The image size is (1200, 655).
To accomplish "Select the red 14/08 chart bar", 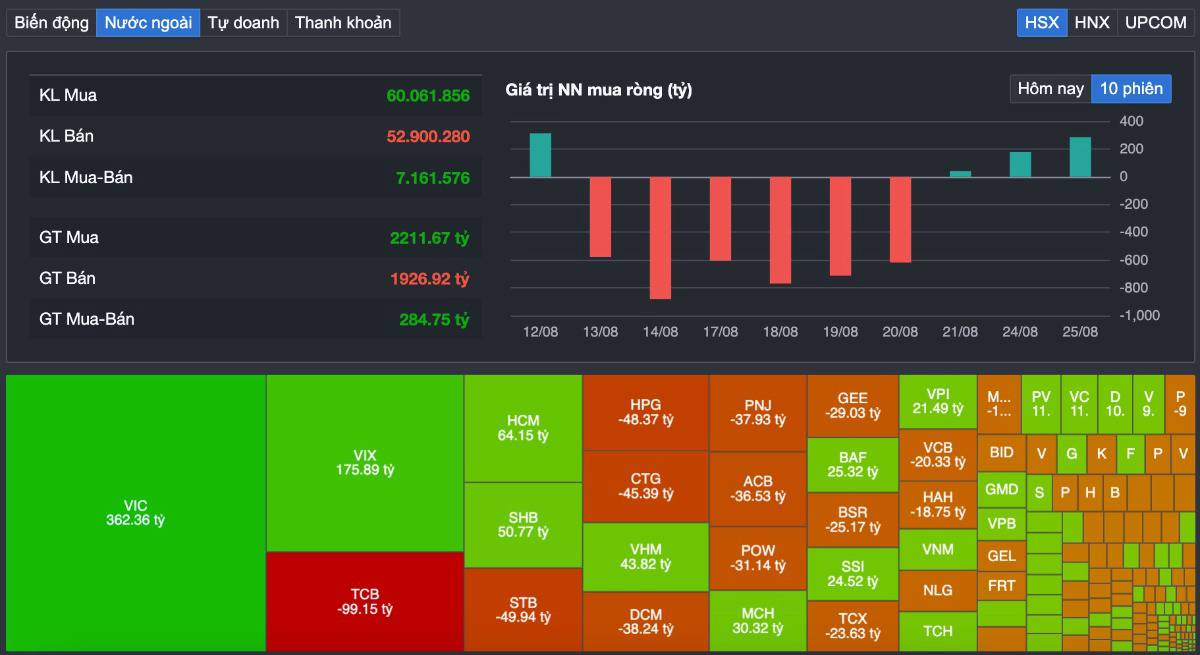I will (x=660, y=238).
